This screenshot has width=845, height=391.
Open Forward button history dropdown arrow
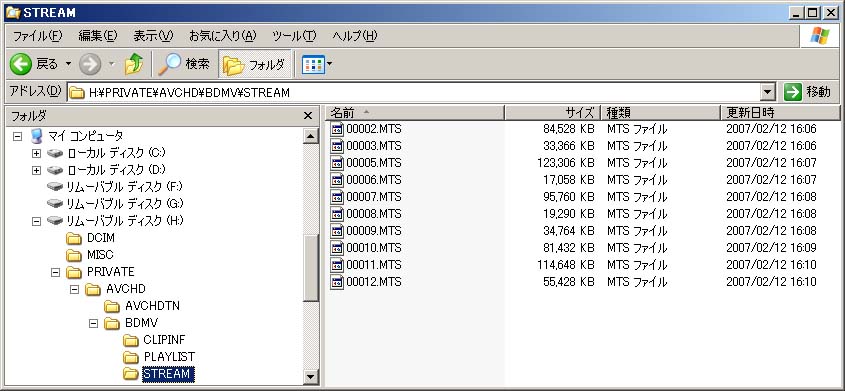click(x=112, y=65)
